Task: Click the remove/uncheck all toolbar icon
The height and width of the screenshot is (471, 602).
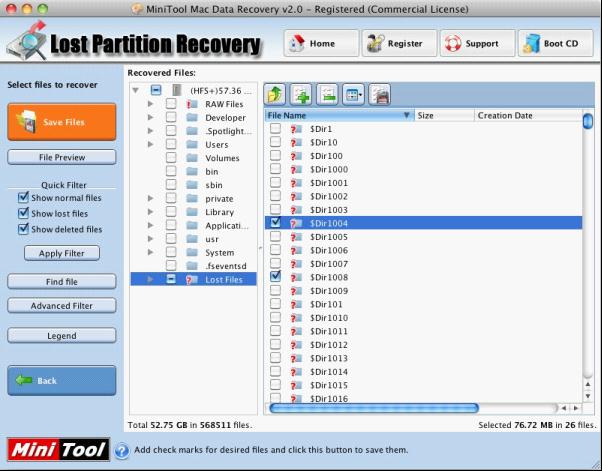Action: [x=327, y=94]
